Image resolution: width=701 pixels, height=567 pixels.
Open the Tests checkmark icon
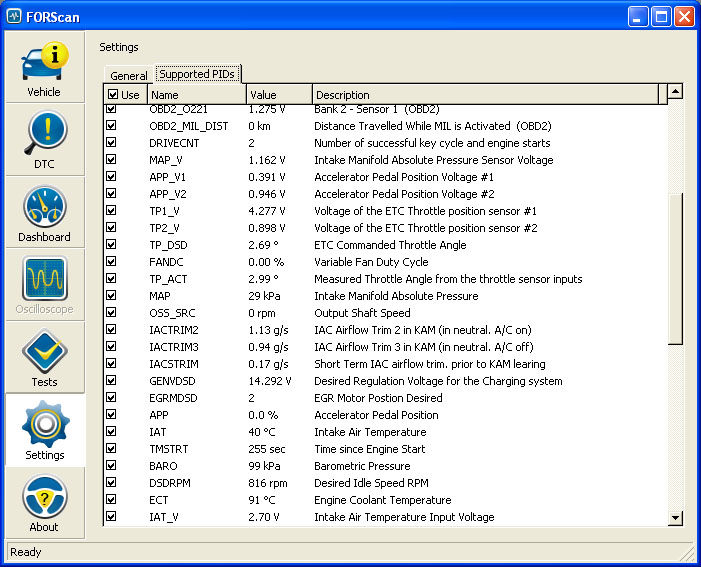tap(44, 350)
